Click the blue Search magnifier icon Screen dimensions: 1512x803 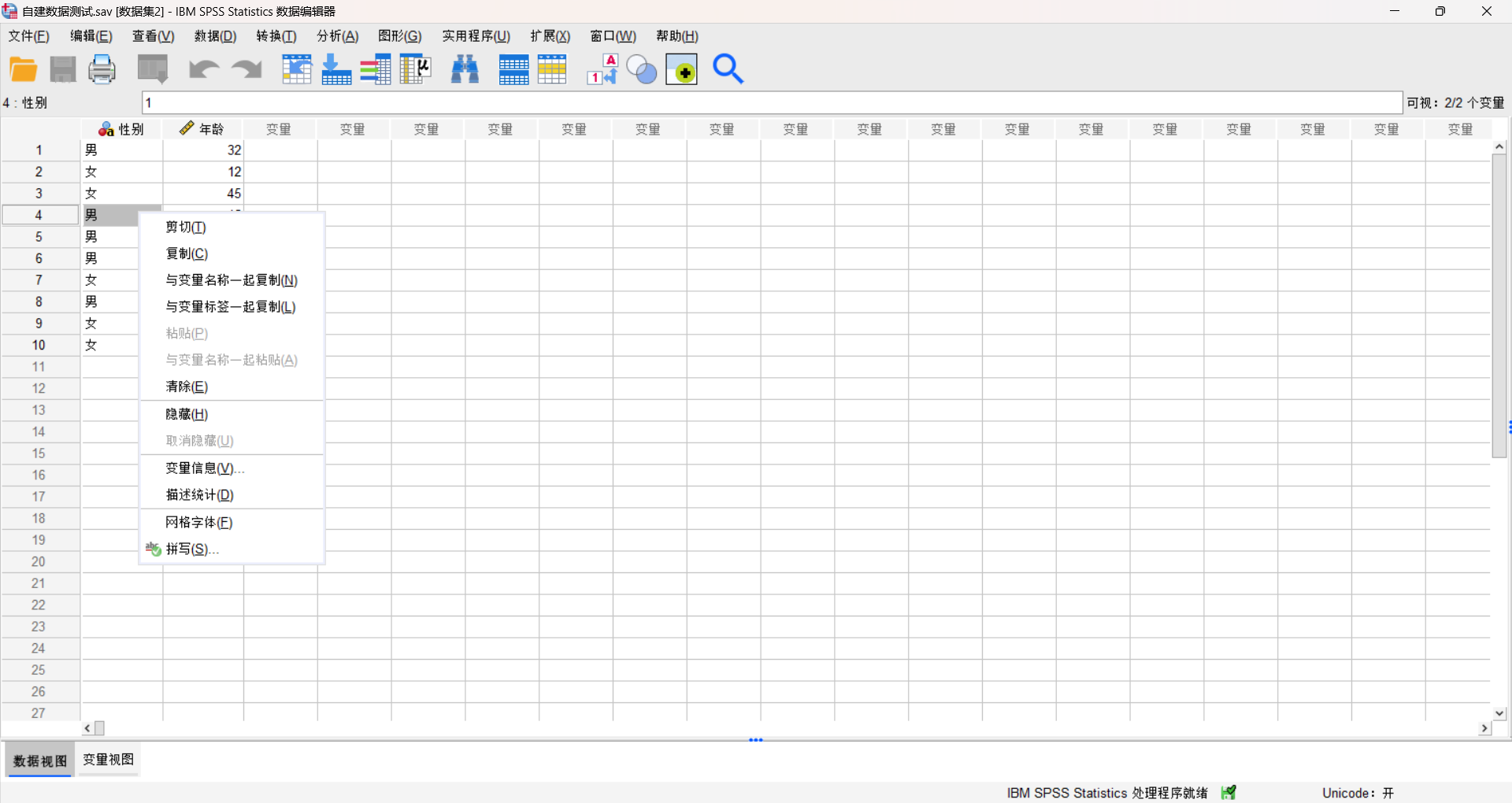tap(728, 69)
